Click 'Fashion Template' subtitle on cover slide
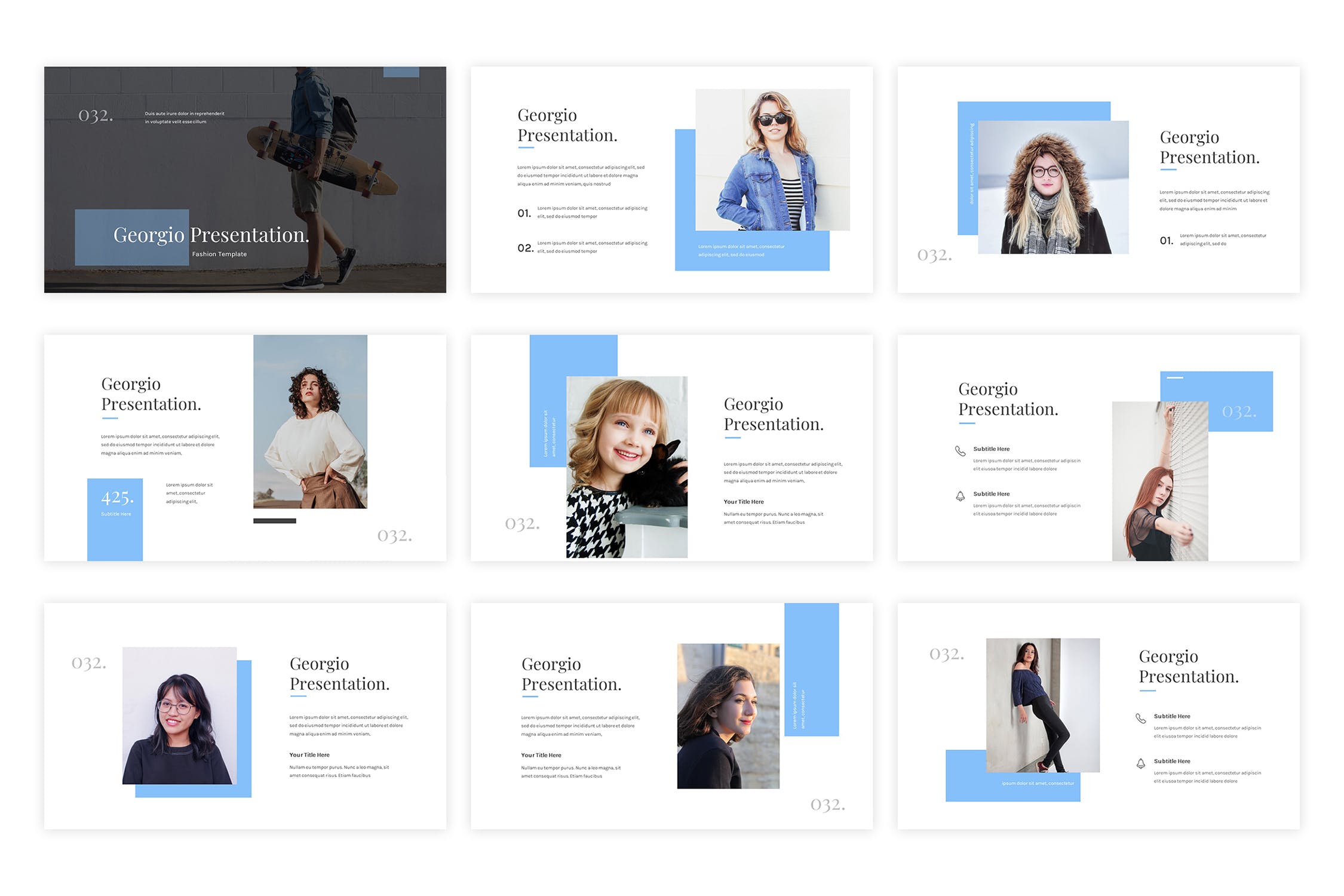The width and height of the screenshot is (1344, 896). click(219, 254)
